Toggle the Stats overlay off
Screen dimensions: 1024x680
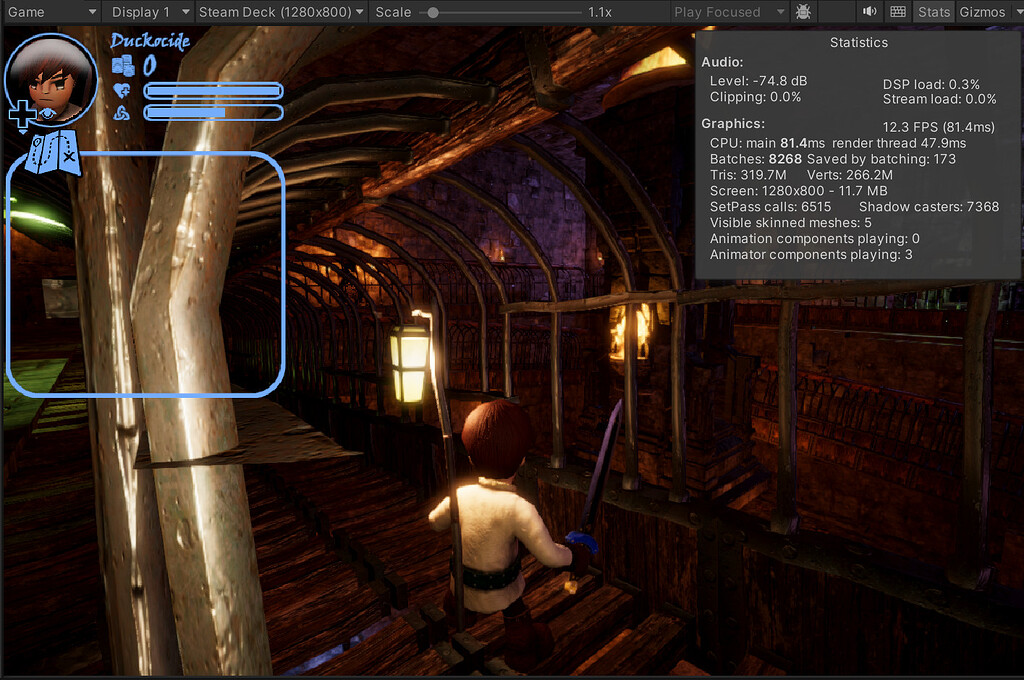[933, 12]
